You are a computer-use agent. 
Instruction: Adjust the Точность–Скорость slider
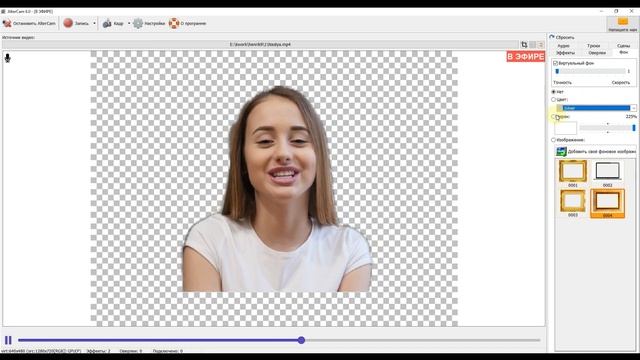click(x=591, y=71)
